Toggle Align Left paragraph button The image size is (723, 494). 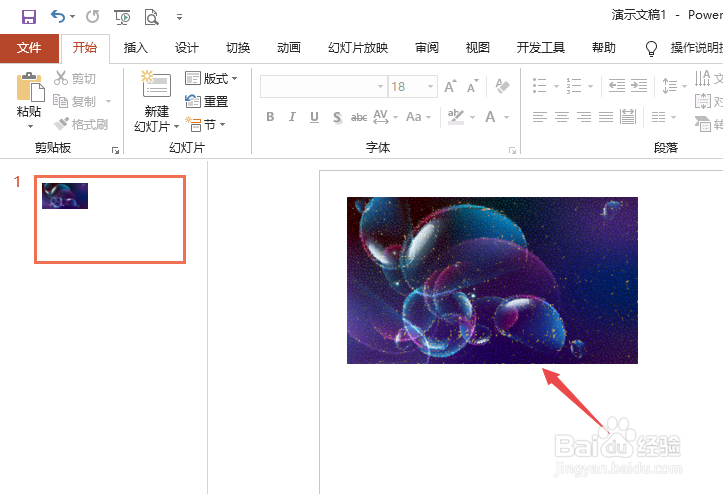point(539,117)
